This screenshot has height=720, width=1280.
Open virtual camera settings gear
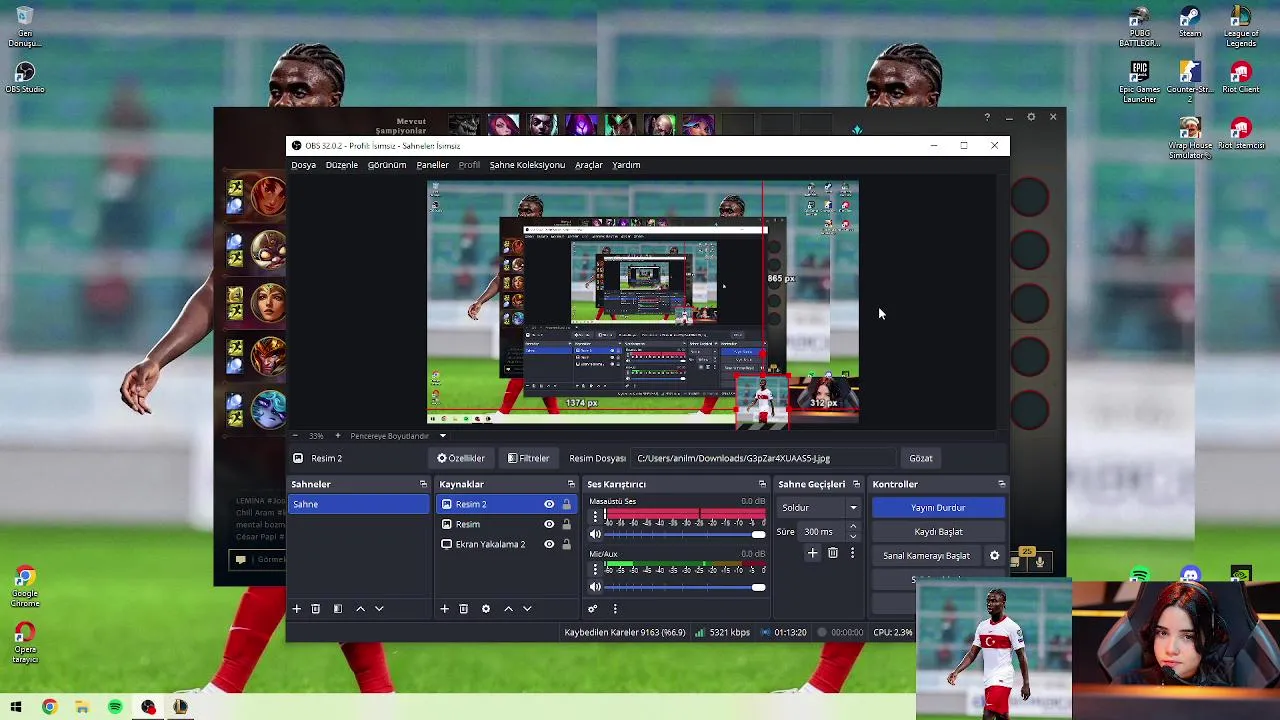click(994, 555)
